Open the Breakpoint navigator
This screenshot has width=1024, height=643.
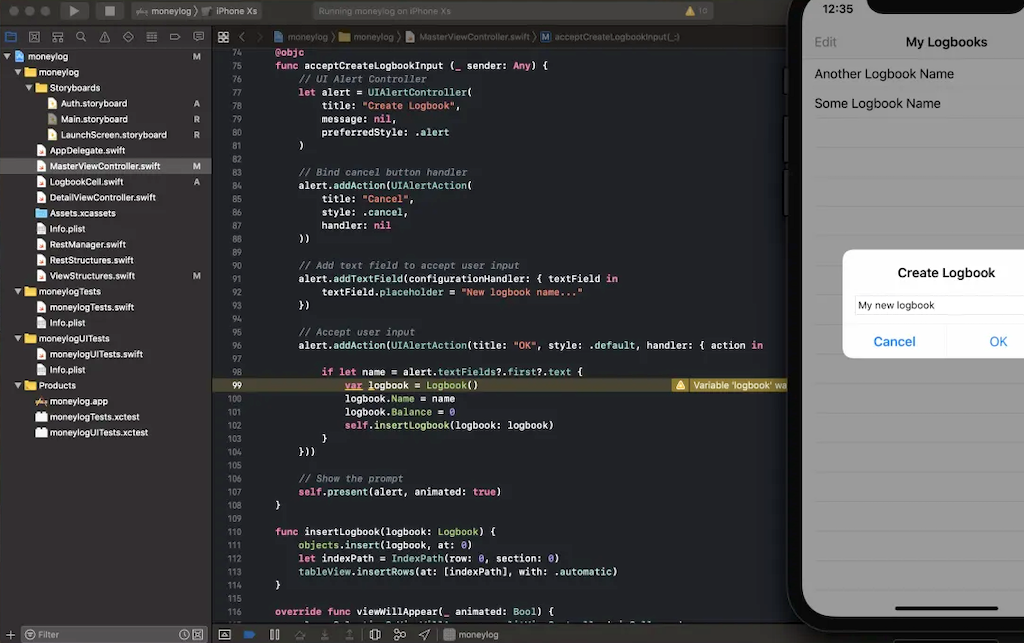175,37
